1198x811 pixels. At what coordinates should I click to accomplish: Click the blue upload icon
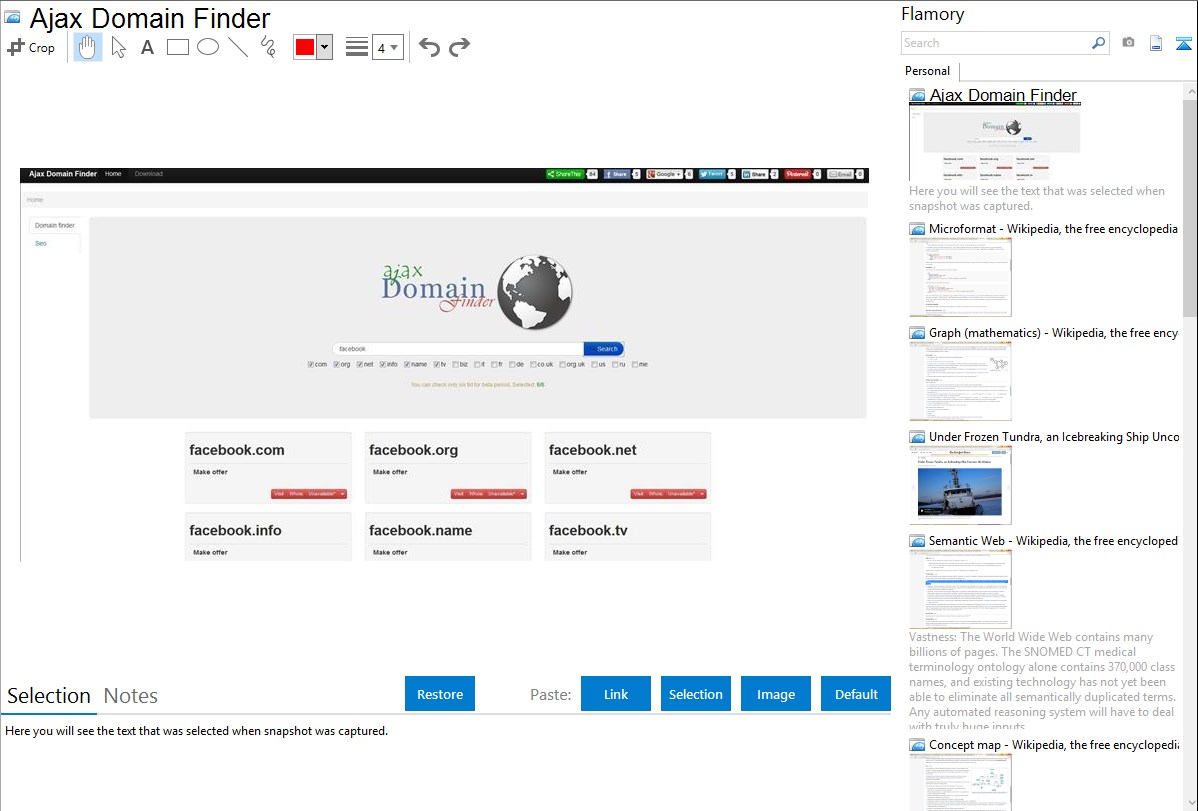coord(1183,43)
